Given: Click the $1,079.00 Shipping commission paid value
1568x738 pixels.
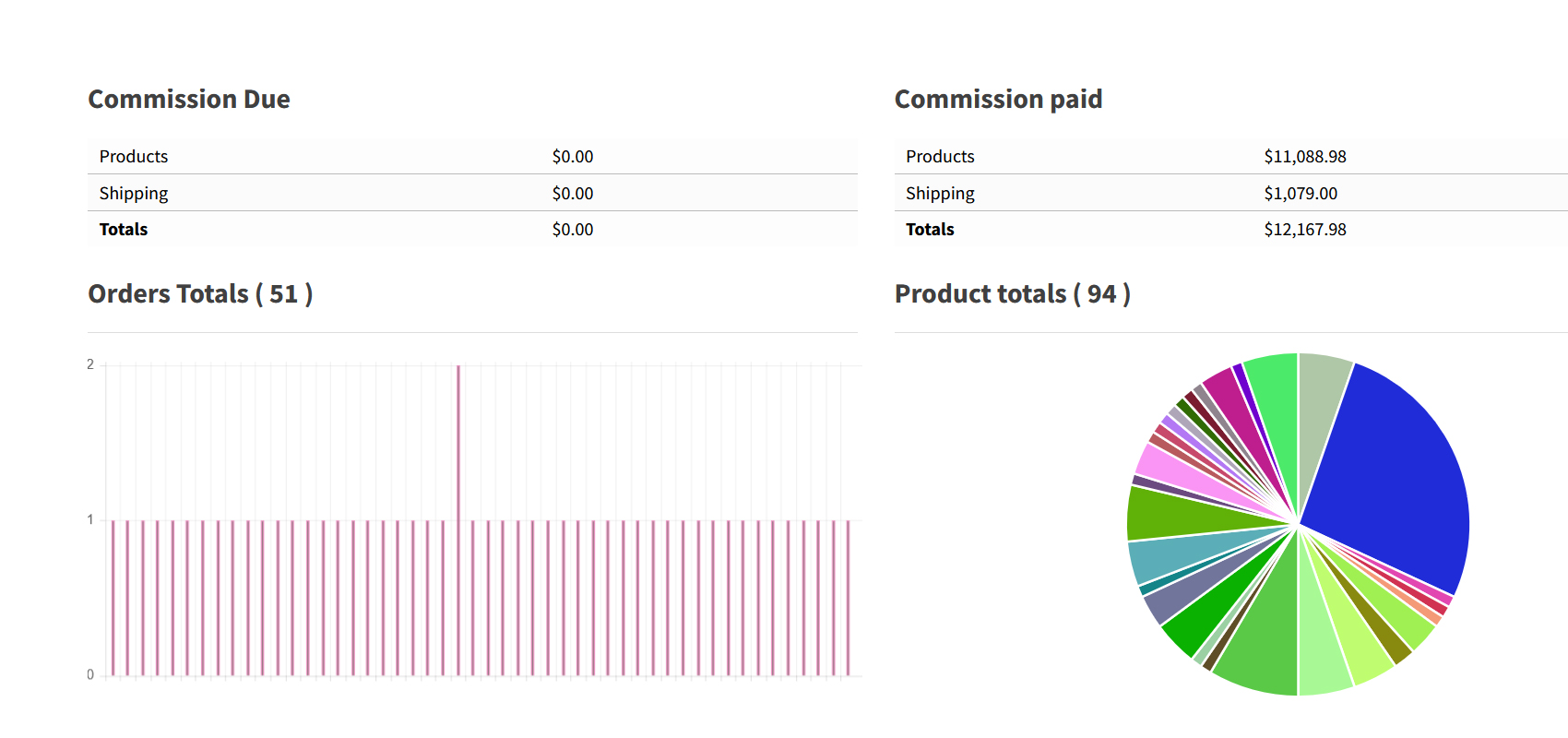Looking at the screenshot, I should pos(1300,194).
